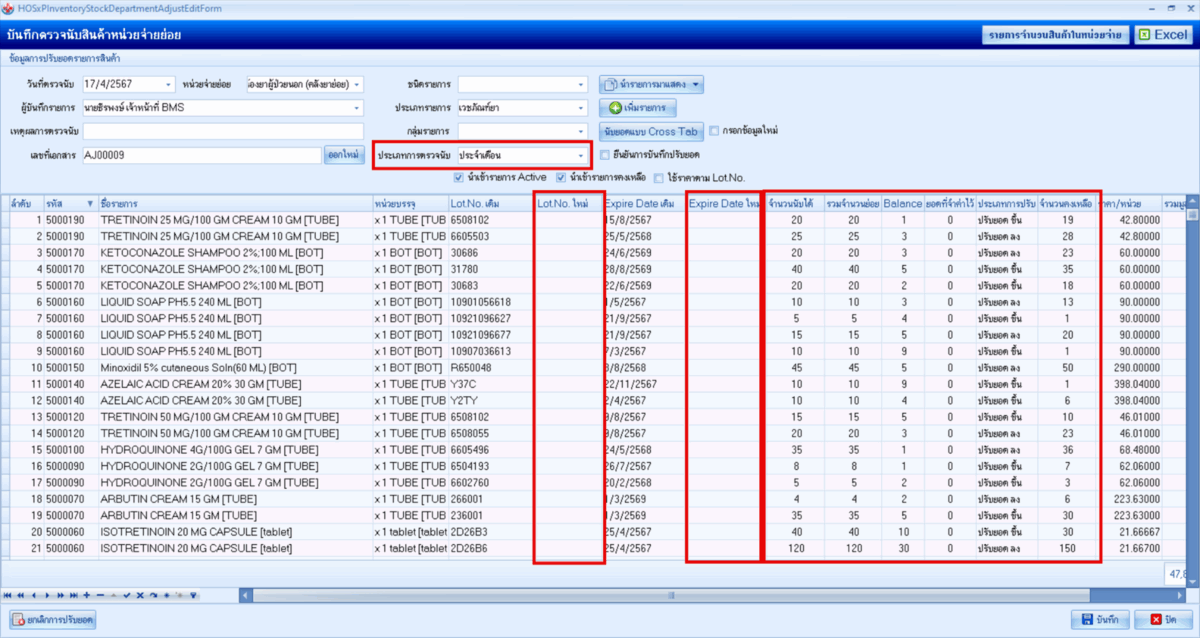Jump to first record in grid navigator

[x=8, y=596]
